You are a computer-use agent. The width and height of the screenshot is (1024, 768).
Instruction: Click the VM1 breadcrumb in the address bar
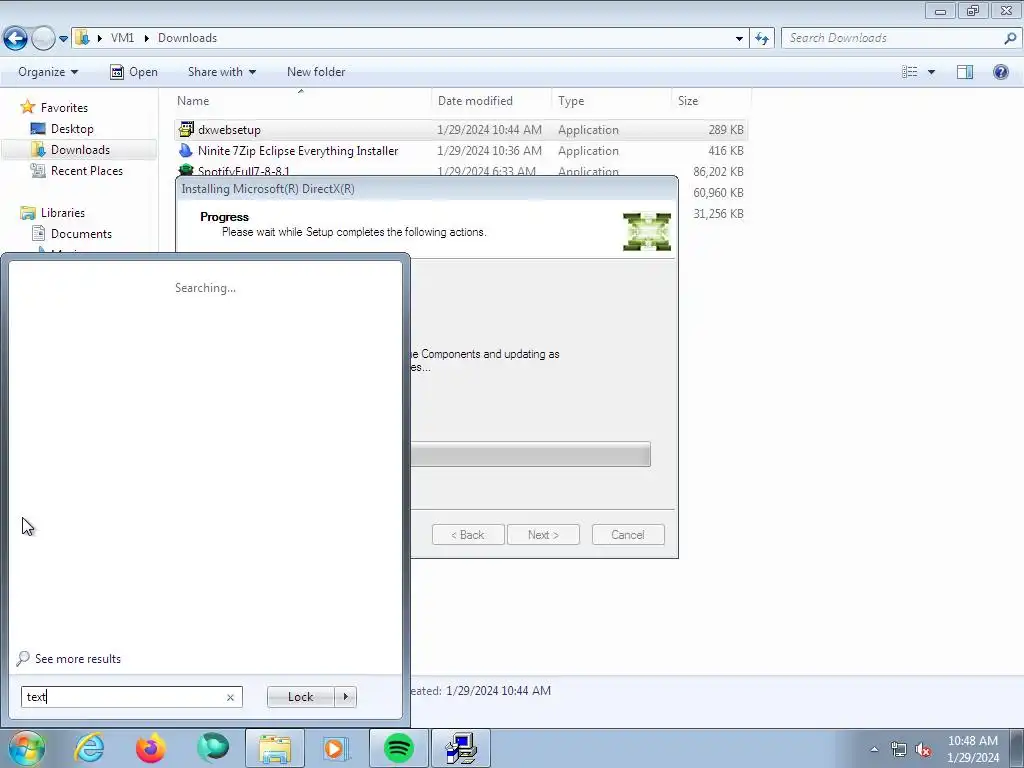click(122, 38)
